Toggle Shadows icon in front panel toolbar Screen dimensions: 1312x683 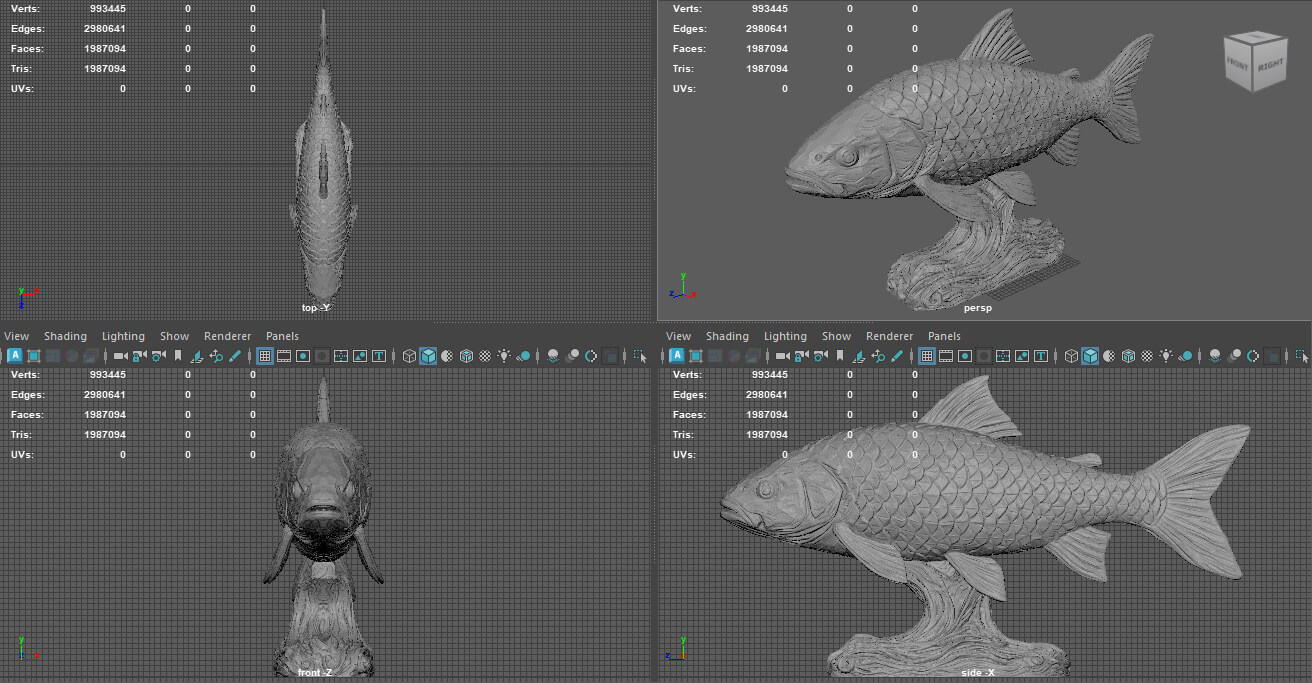(x=524, y=355)
